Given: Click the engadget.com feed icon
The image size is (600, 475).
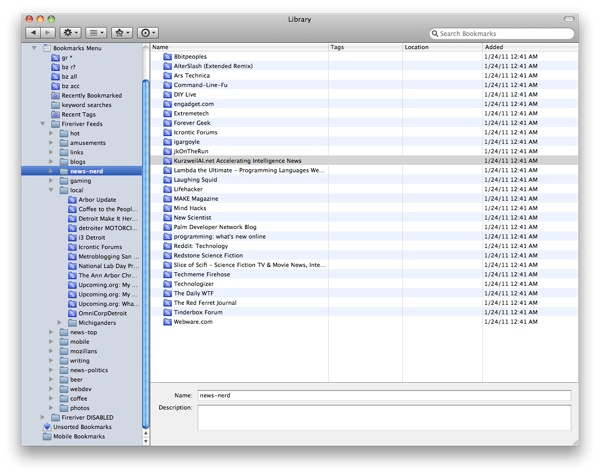Looking at the screenshot, I should tap(167, 104).
